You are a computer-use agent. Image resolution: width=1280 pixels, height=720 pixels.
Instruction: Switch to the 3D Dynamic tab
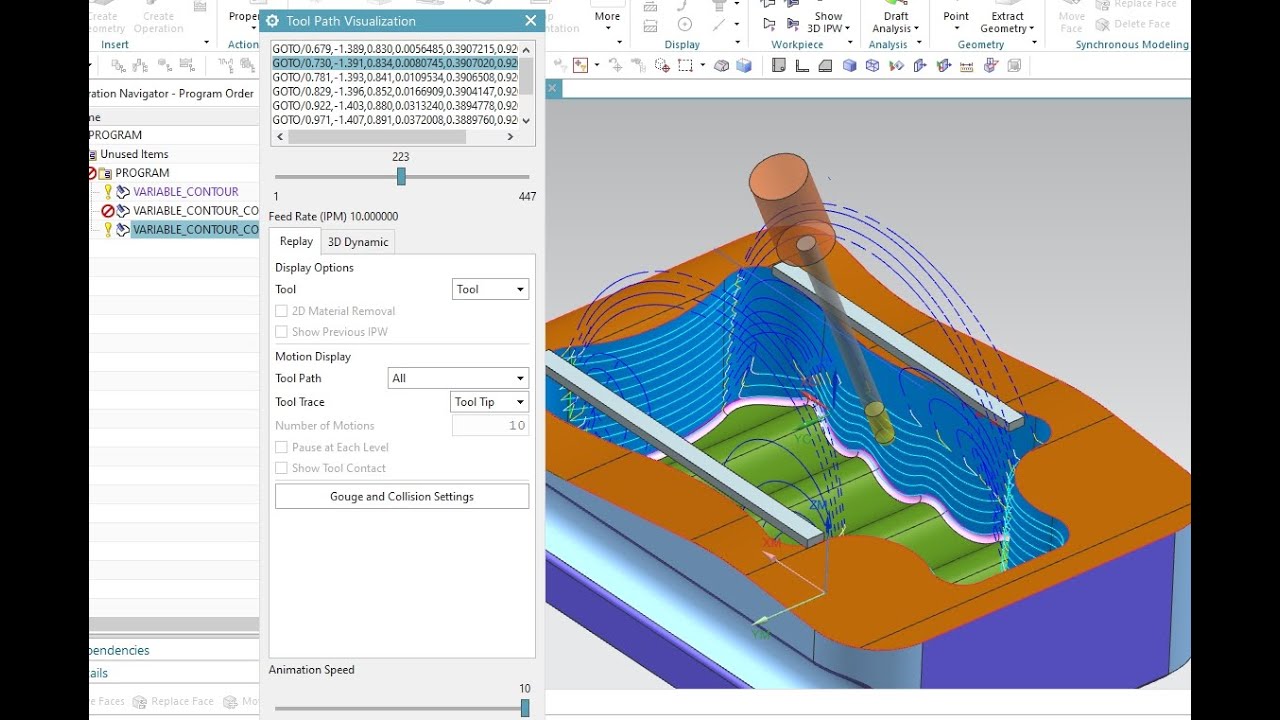(x=358, y=242)
